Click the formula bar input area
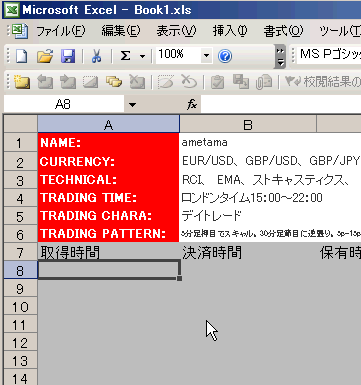Image resolution: width=361 pixels, height=385 pixels. (x=281, y=105)
